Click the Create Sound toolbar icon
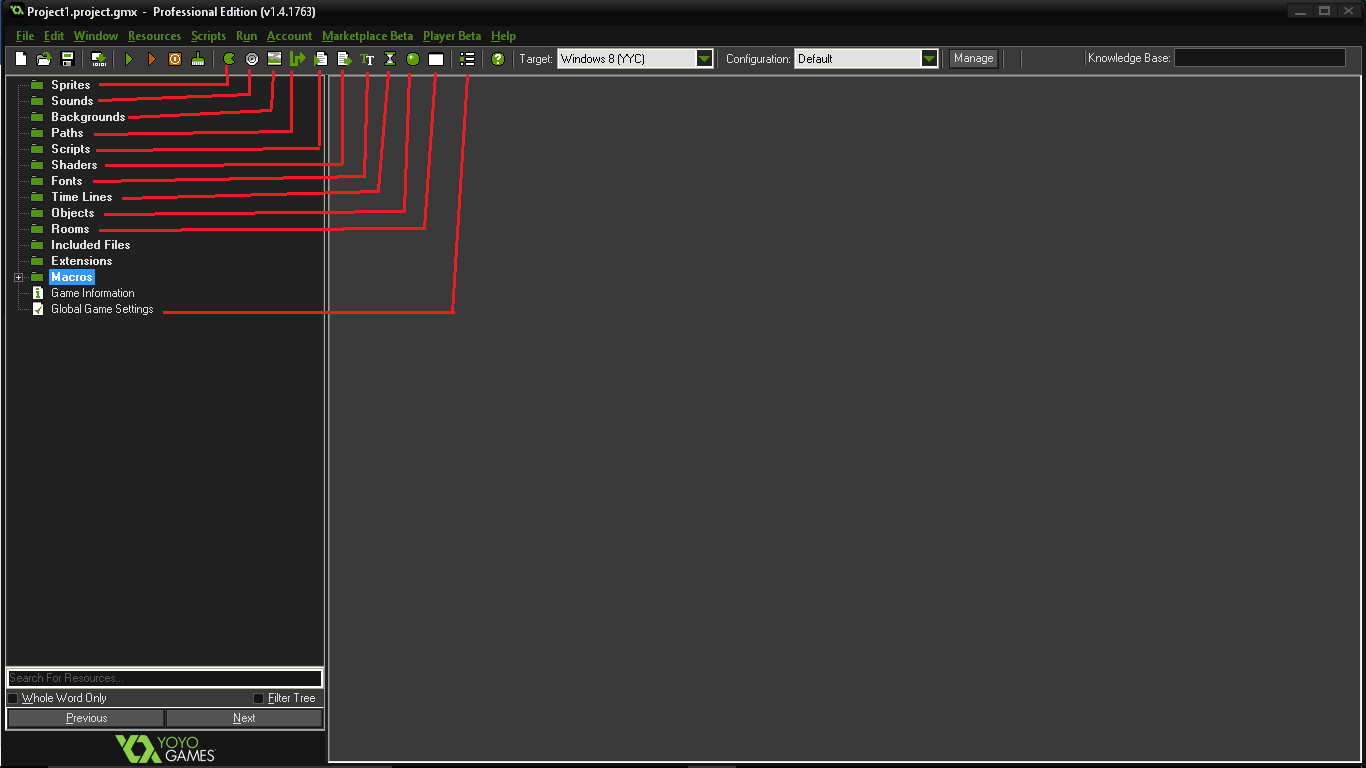Screen dimensions: 1366x768 [252, 59]
